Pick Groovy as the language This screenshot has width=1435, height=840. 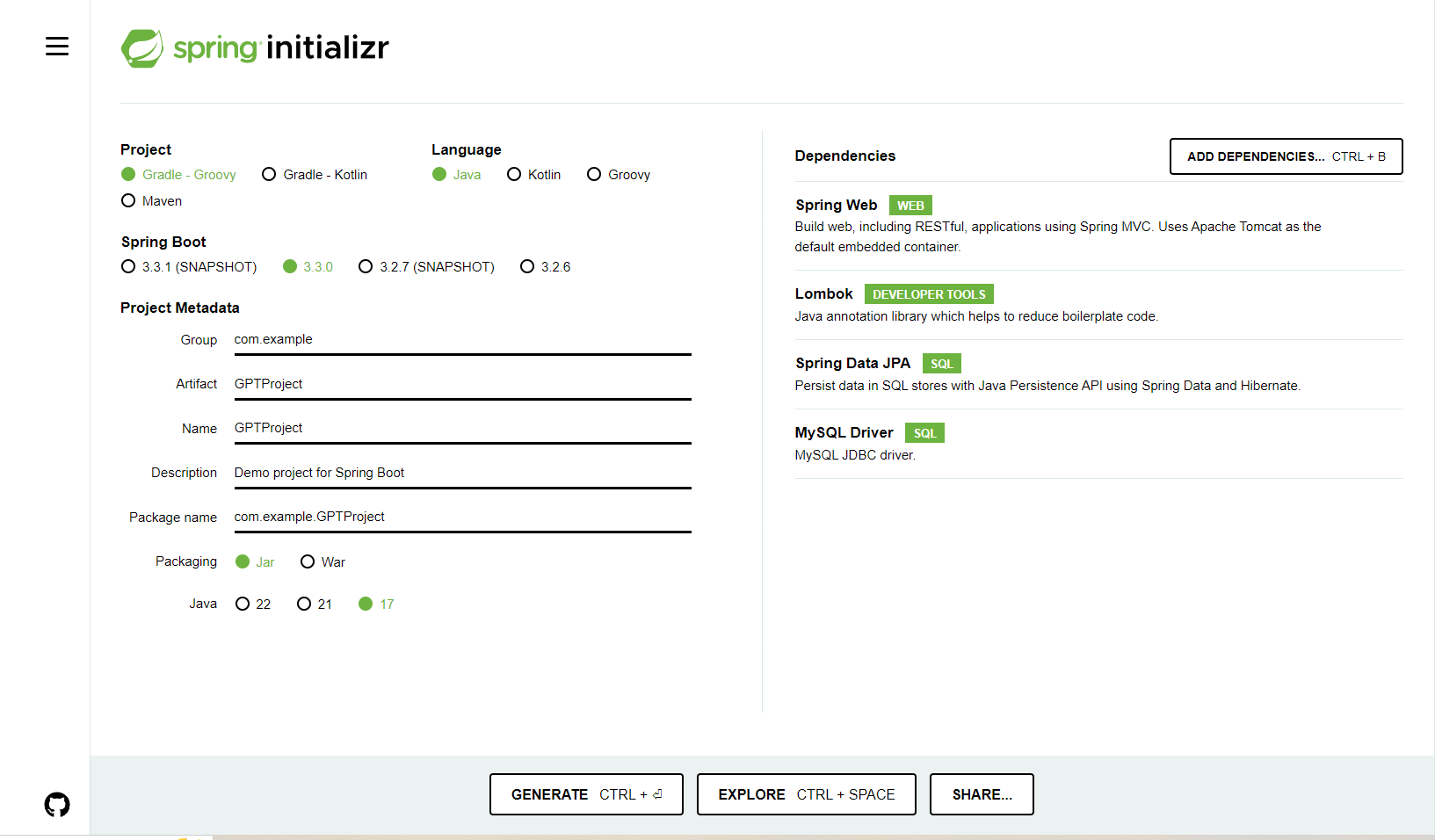point(619,175)
